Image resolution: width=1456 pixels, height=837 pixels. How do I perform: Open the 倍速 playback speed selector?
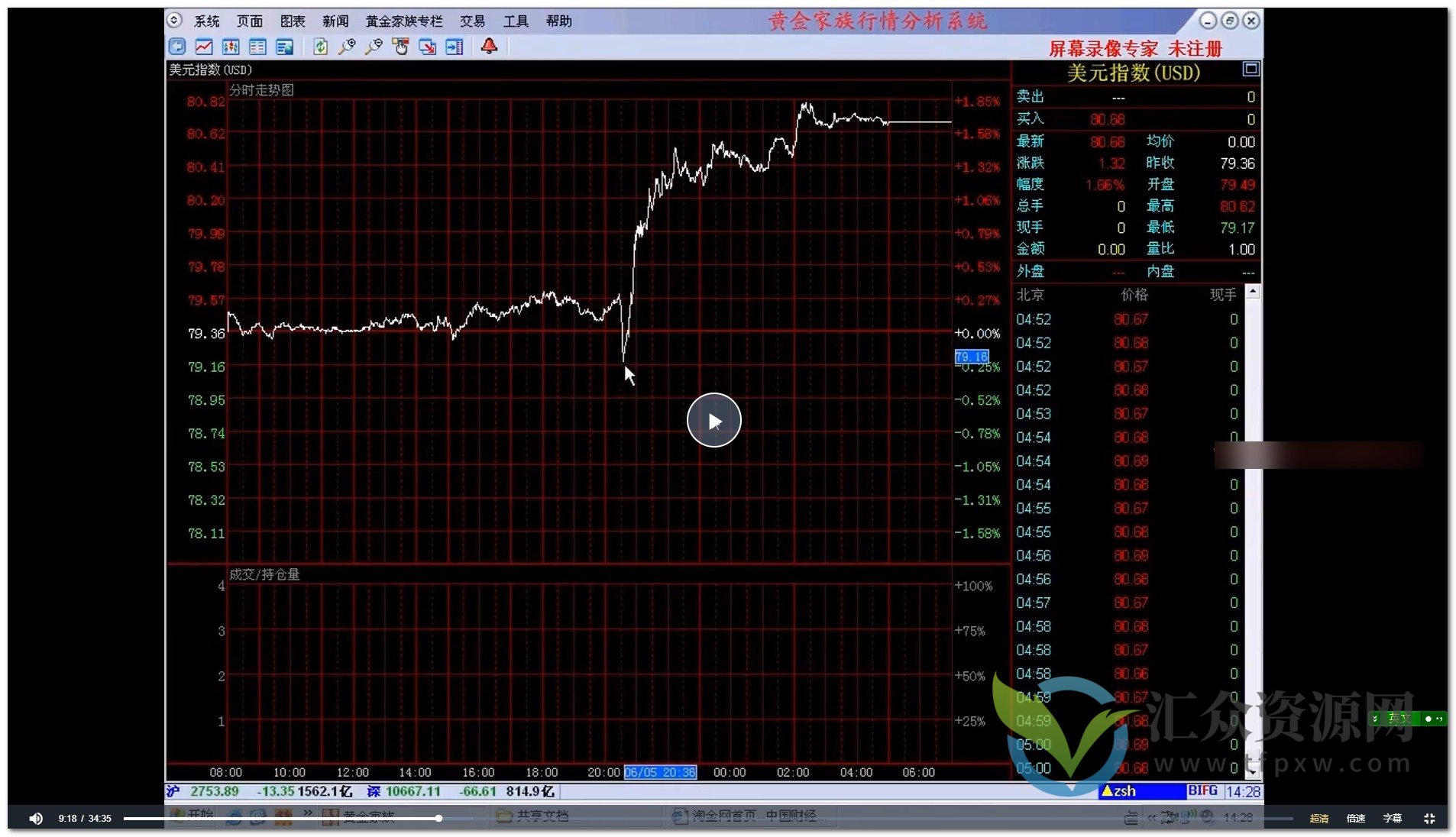(1356, 819)
